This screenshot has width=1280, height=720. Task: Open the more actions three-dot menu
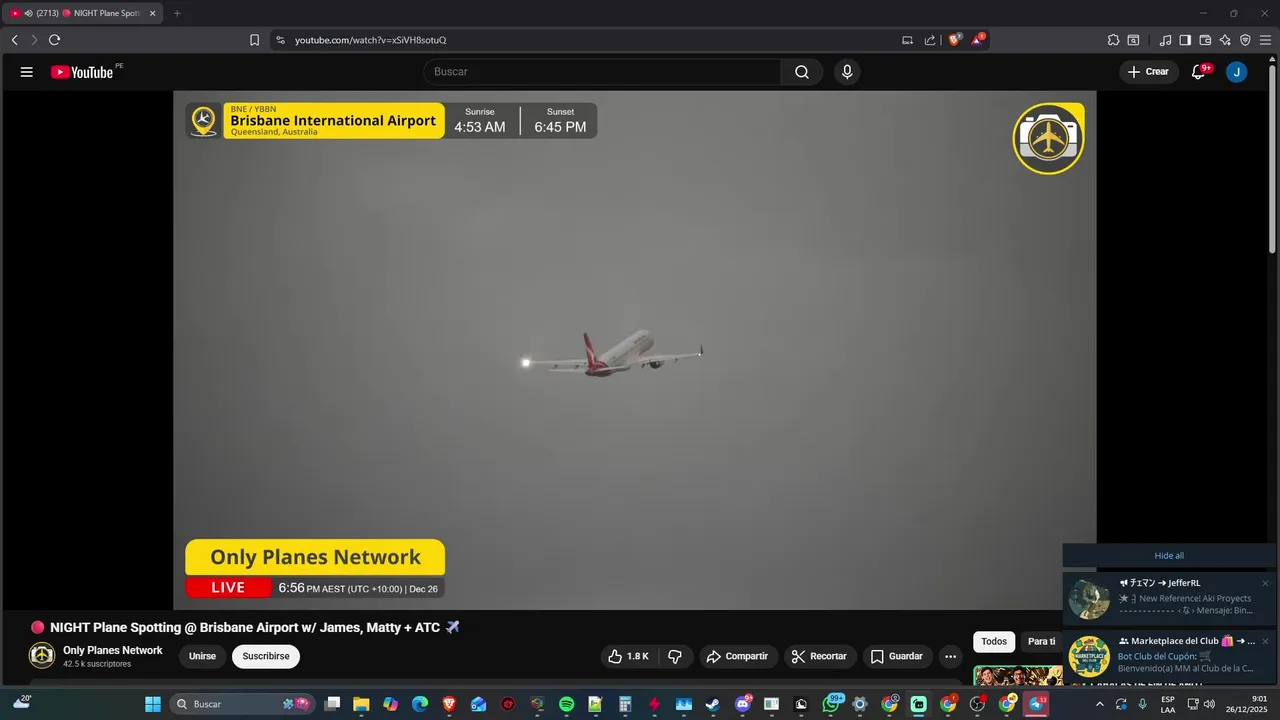[950, 656]
